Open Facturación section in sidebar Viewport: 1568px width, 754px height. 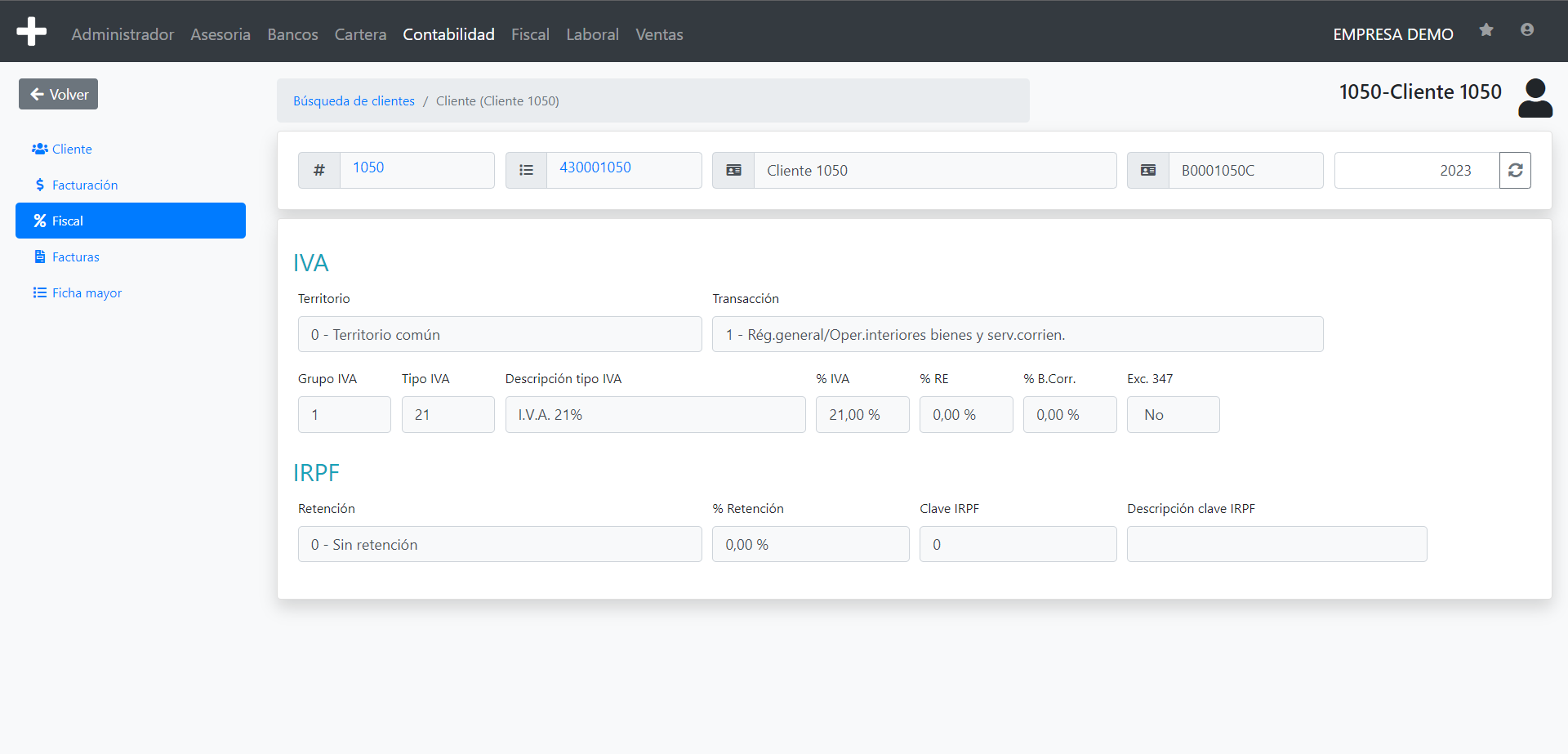[131, 185]
